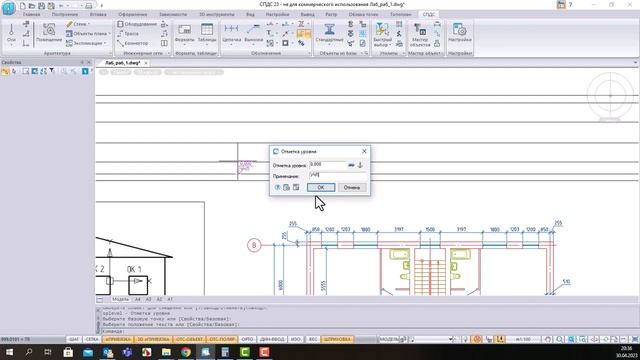Open the Построение ribbon tab

coord(64,14)
